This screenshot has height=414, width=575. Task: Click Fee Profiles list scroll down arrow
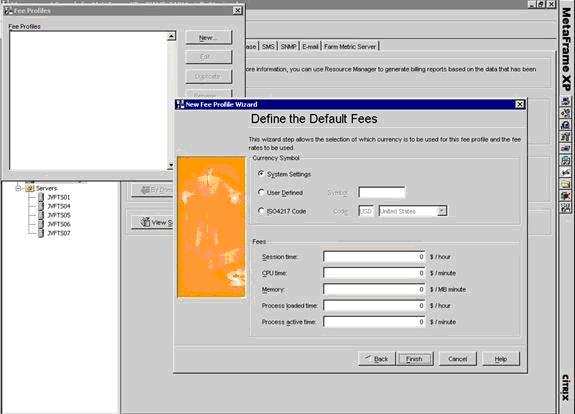click(x=171, y=166)
